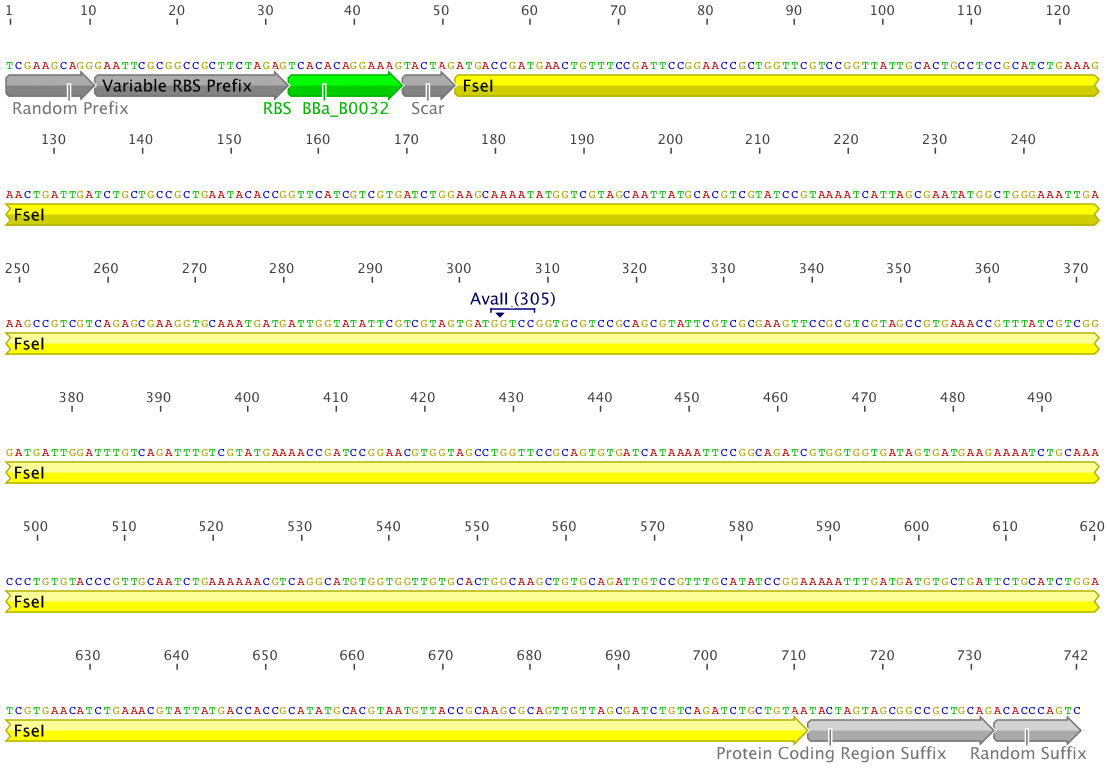Click the Protein Coding Region Suffix text label
This screenshot has width=1108, height=774.
(831, 753)
